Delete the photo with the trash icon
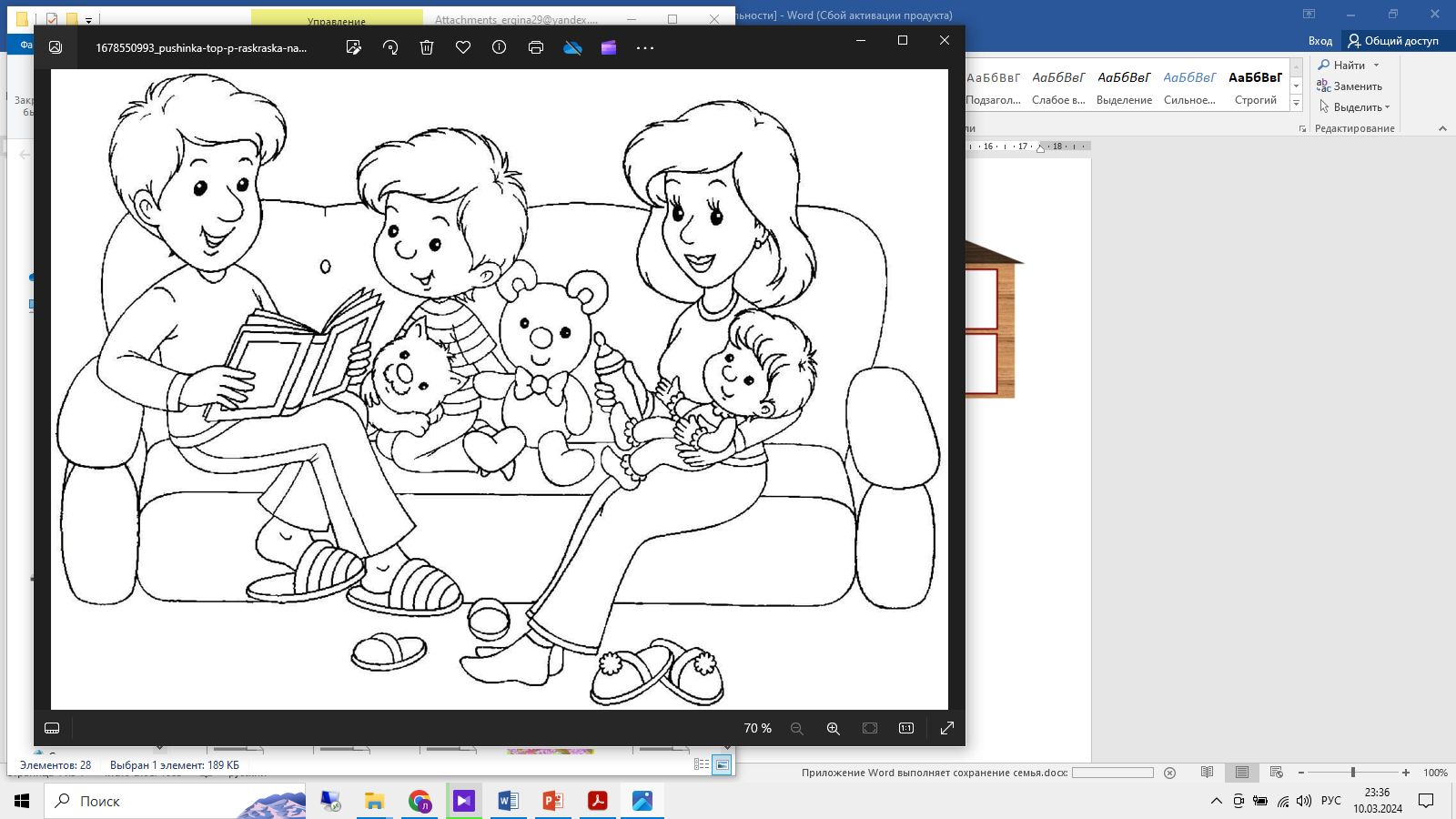 click(427, 47)
